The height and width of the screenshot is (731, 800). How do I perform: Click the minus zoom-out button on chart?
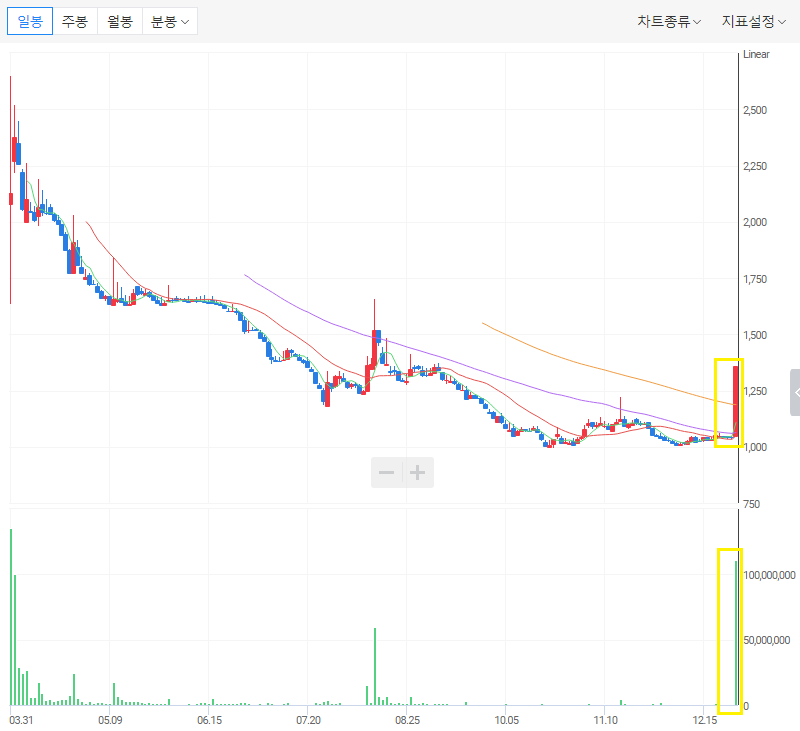386,472
